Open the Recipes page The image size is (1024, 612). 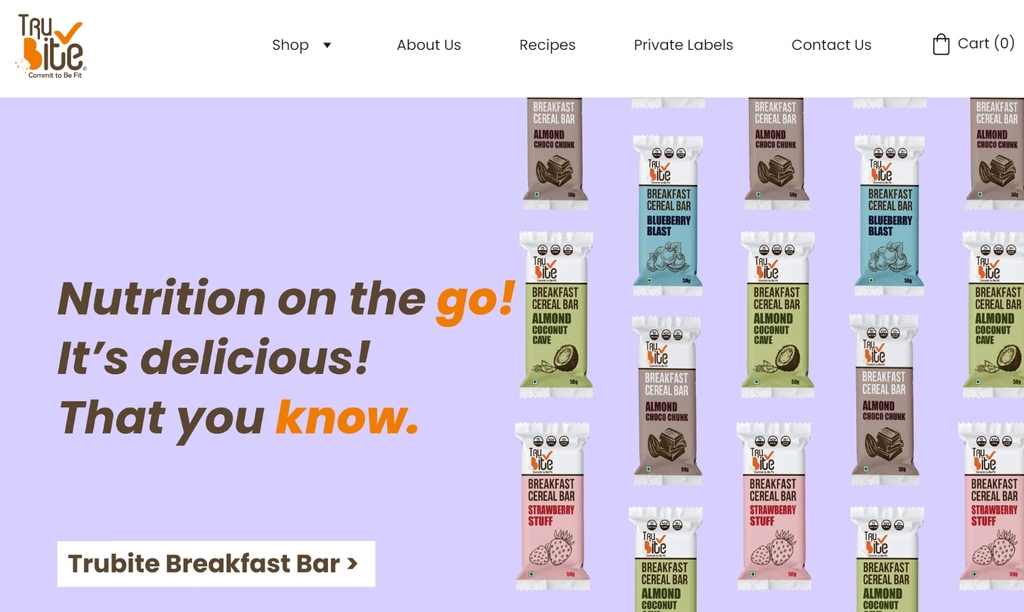(x=547, y=45)
